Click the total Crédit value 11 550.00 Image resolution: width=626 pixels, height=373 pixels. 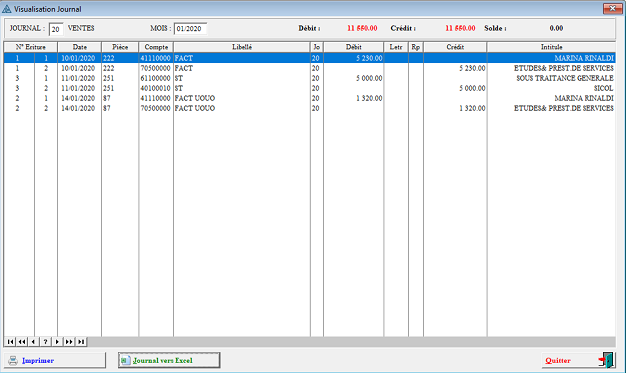pyautogui.click(x=460, y=28)
